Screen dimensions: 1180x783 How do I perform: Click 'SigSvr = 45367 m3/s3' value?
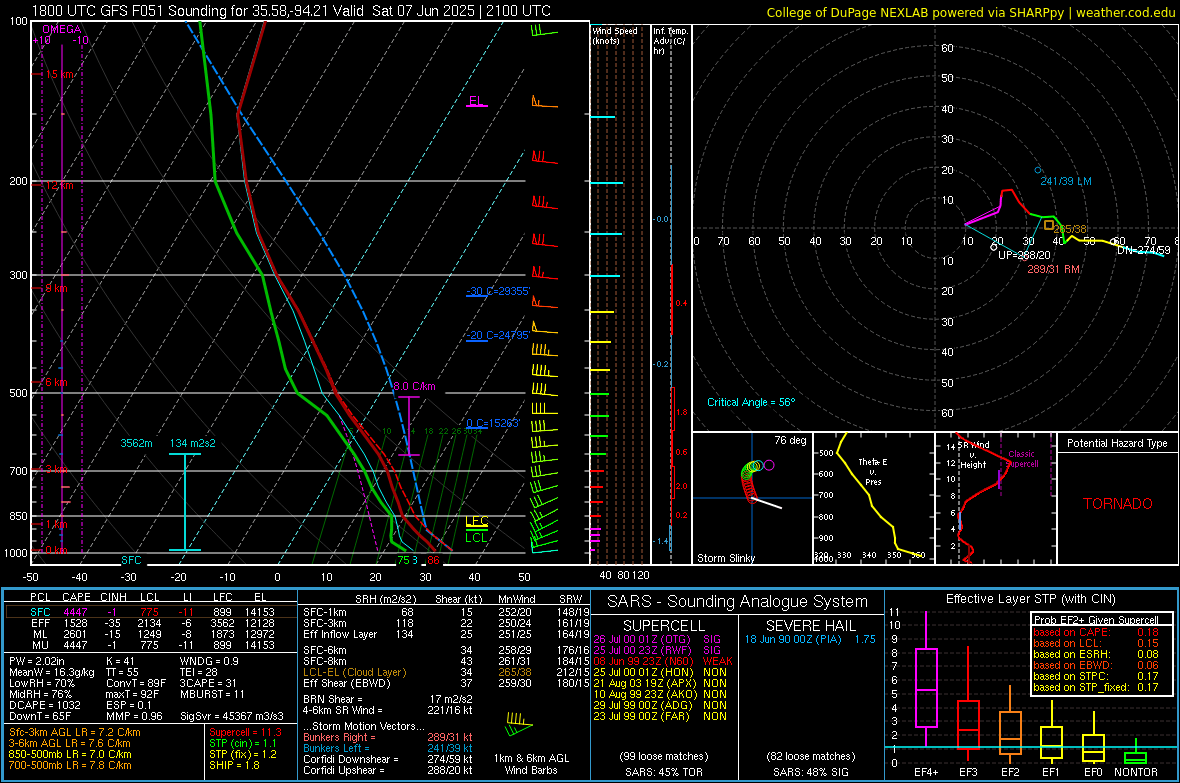[232, 716]
